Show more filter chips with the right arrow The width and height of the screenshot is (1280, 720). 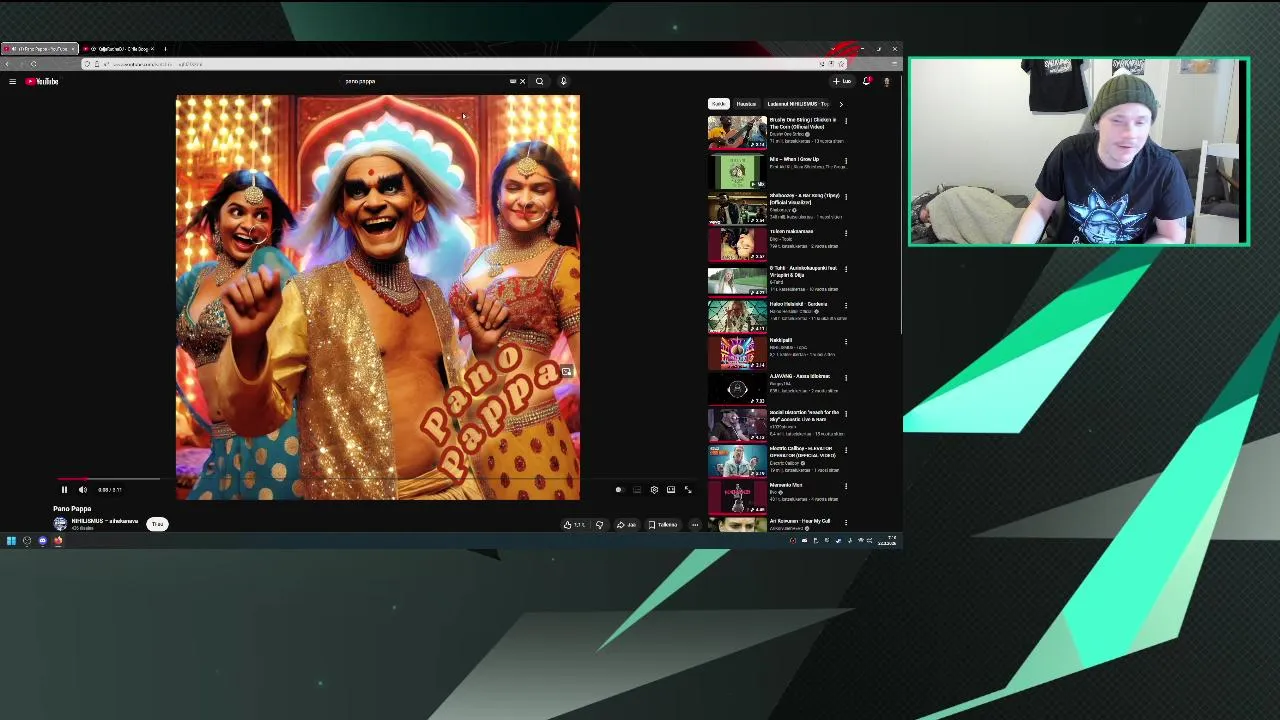click(x=840, y=104)
